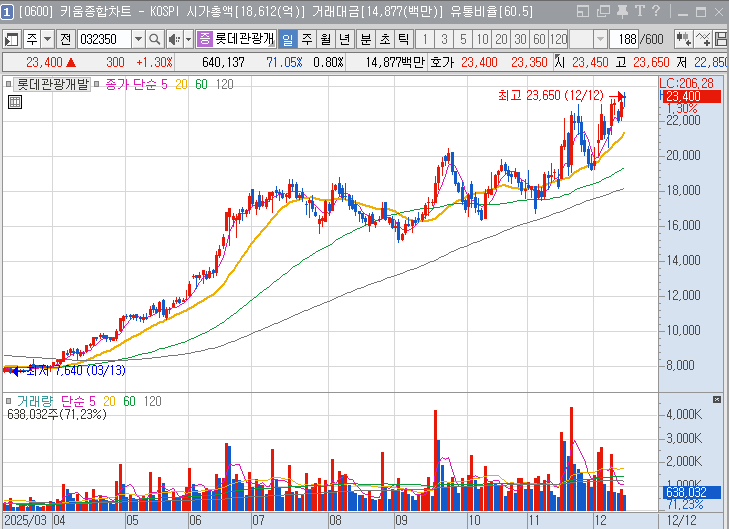The width and height of the screenshot is (729, 529).
Task: Click the speaker sound icon in toolbar
Action: (173, 39)
